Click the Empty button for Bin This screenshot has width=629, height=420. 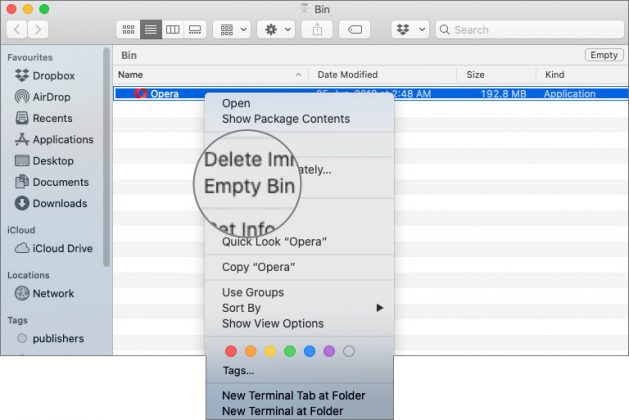604,55
